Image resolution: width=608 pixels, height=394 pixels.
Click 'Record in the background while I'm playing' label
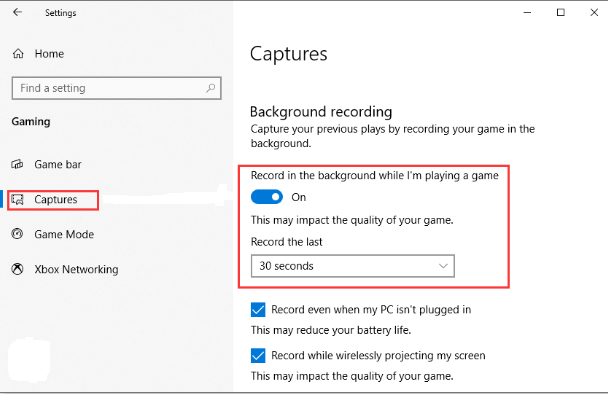coord(375,176)
